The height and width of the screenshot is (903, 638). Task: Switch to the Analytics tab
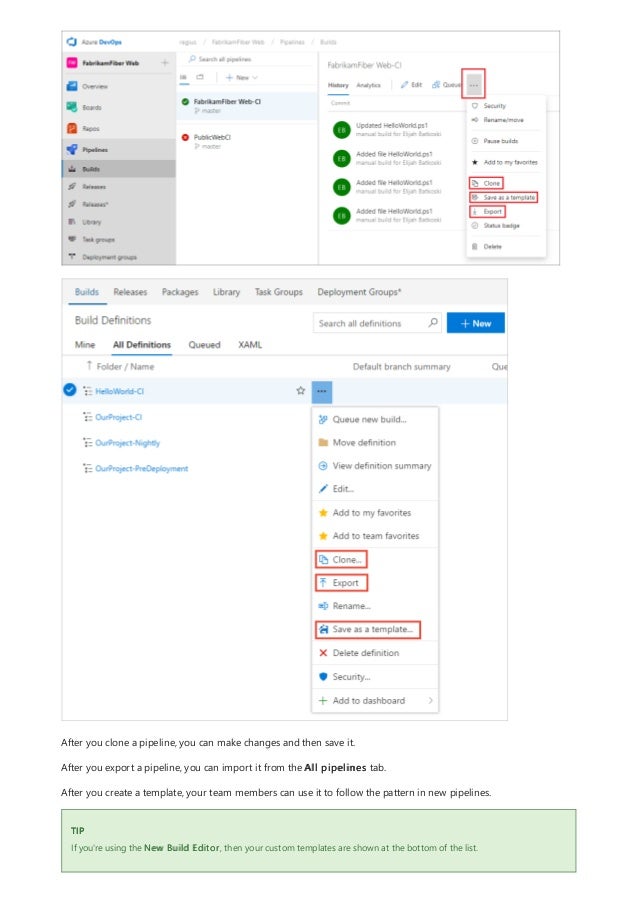coord(369,85)
